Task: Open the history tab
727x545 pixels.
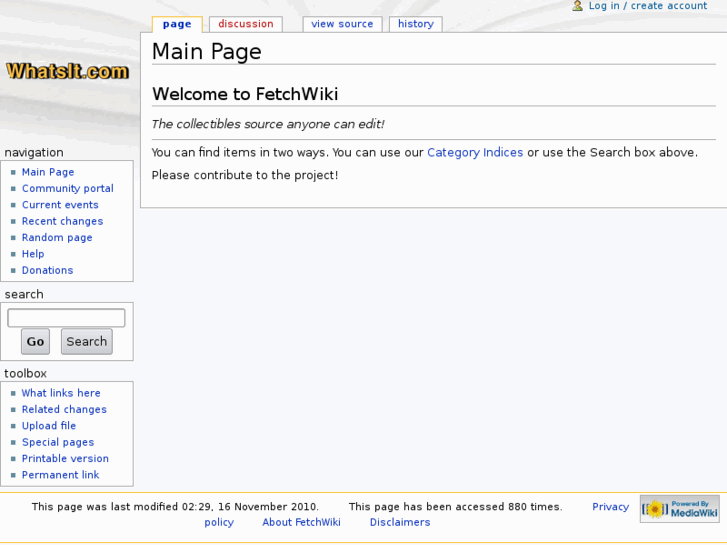Action: pyautogui.click(x=416, y=24)
